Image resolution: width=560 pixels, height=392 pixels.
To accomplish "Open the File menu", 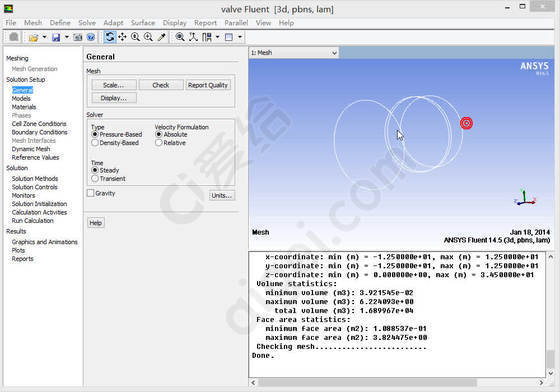I will pyautogui.click(x=11, y=23).
